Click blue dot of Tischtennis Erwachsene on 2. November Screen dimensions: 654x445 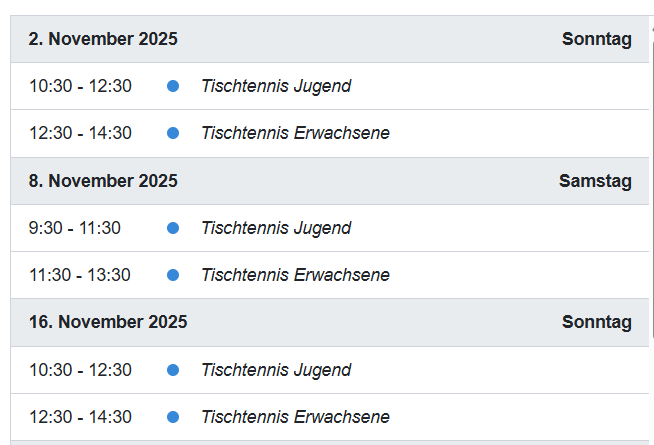coord(173,133)
